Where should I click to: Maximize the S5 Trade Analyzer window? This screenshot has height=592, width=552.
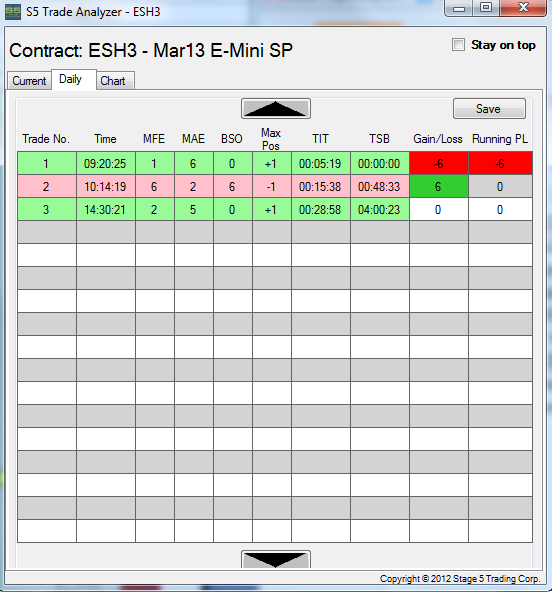point(486,8)
